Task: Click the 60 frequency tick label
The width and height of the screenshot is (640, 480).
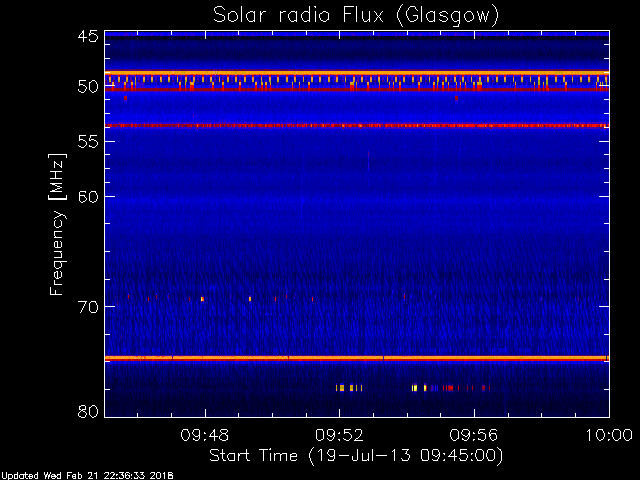Action: pyautogui.click(x=88, y=197)
